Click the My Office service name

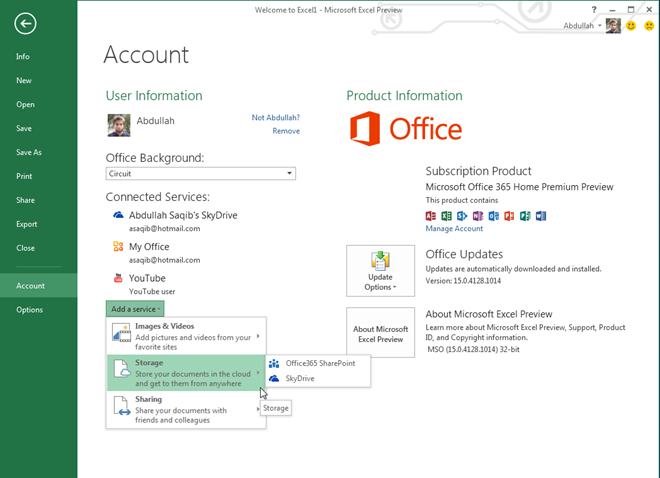tap(149, 247)
